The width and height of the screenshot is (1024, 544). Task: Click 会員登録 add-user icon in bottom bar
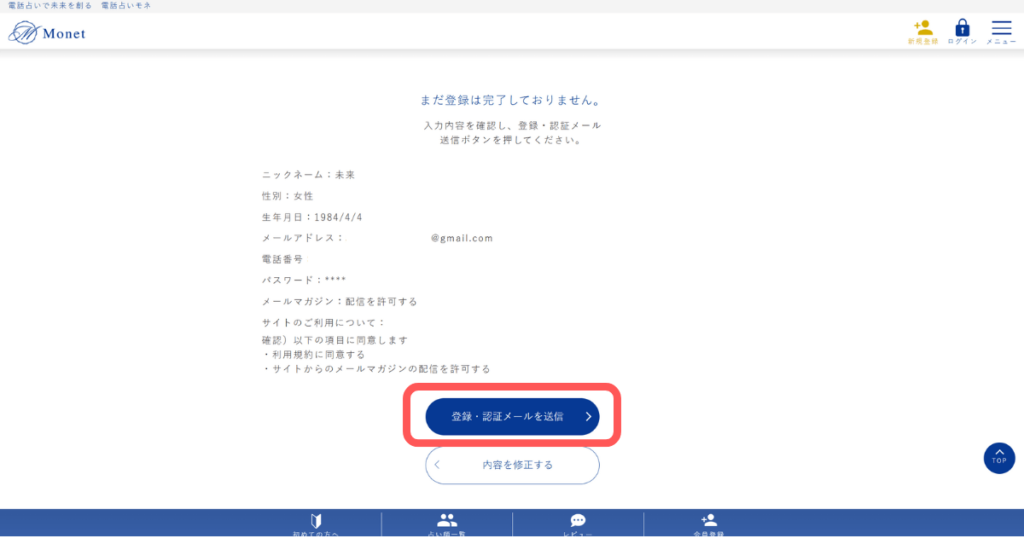pos(709,522)
